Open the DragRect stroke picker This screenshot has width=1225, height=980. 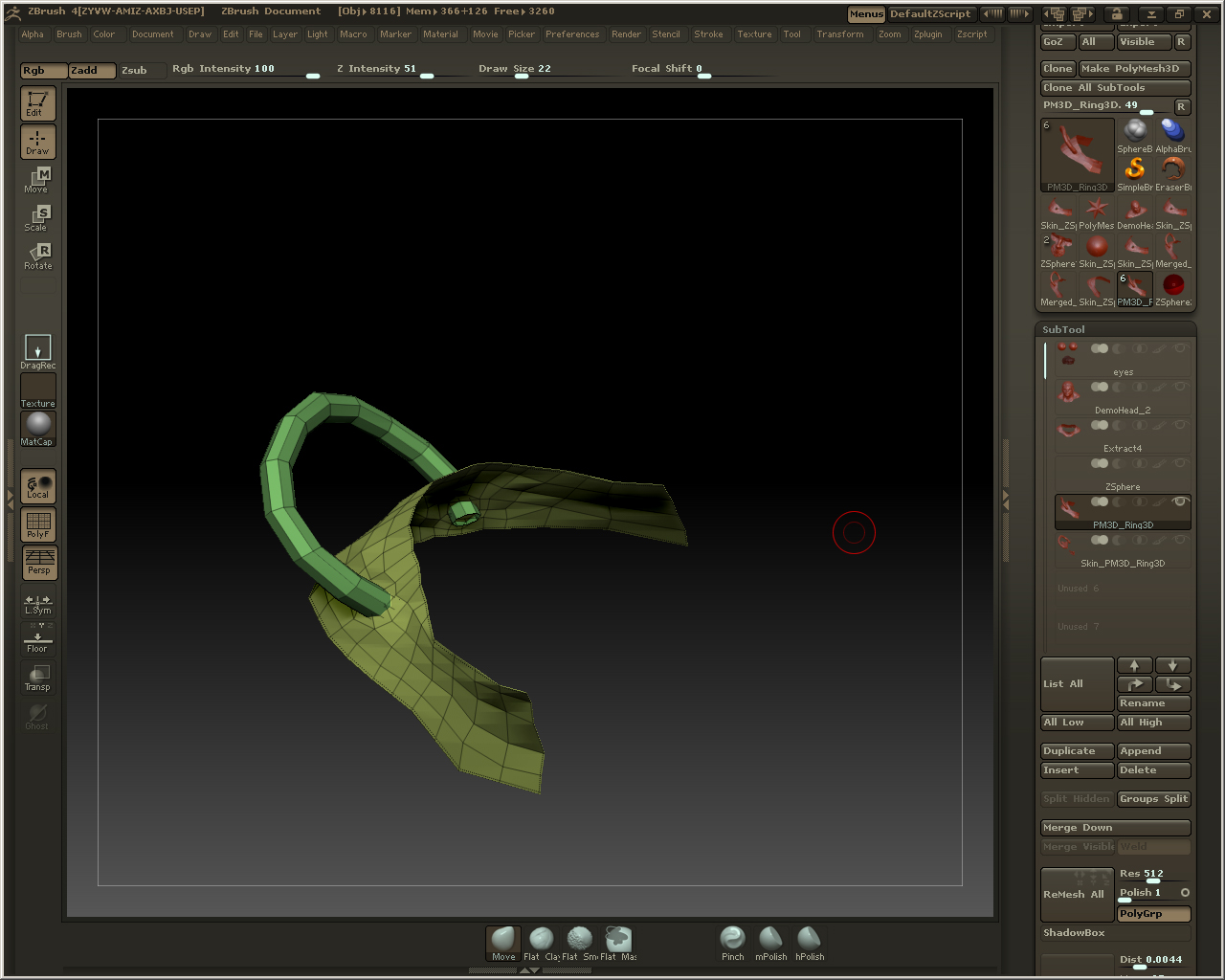tap(37, 350)
